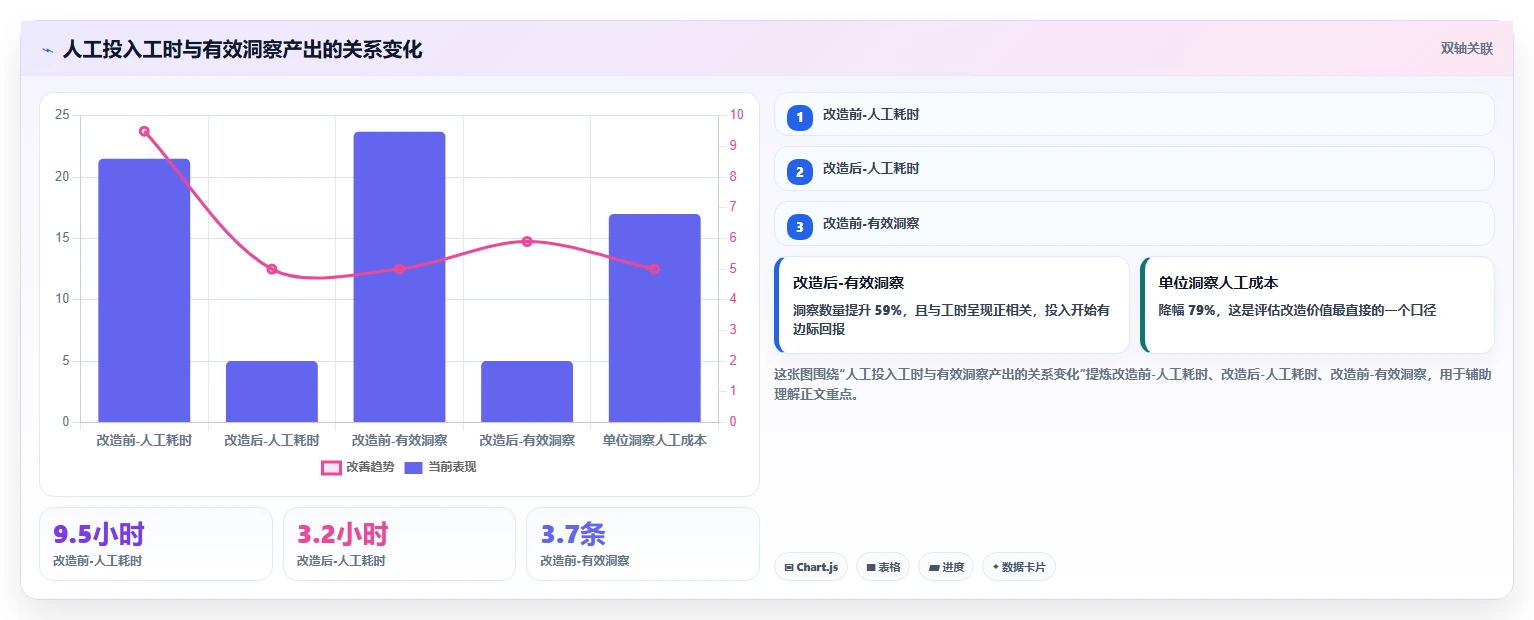The image size is (1534, 620).
Task: Click the x-axis label 单位洞察人工成本
Action: pyautogui.click(x=654, y=440)
